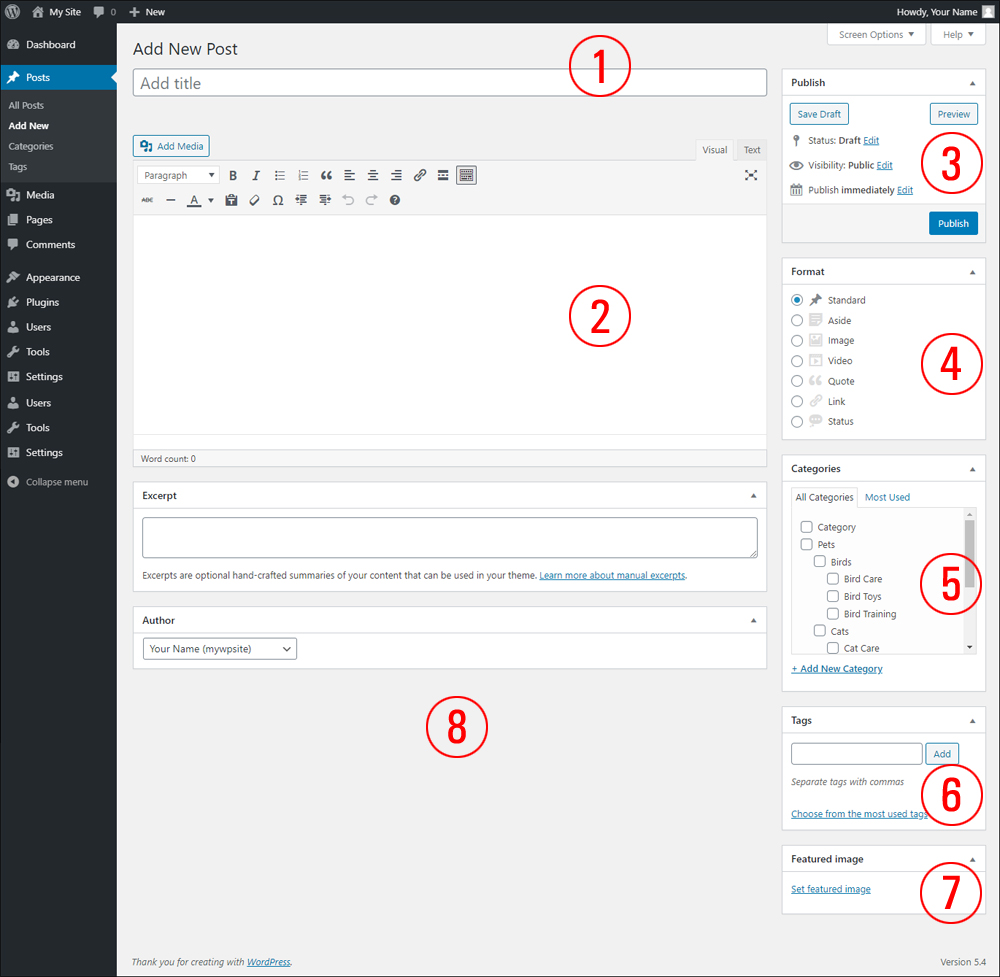The image size is (1000, 977).
Task: Click the Categories list scrollbar
Action: [x=969, y=554]
